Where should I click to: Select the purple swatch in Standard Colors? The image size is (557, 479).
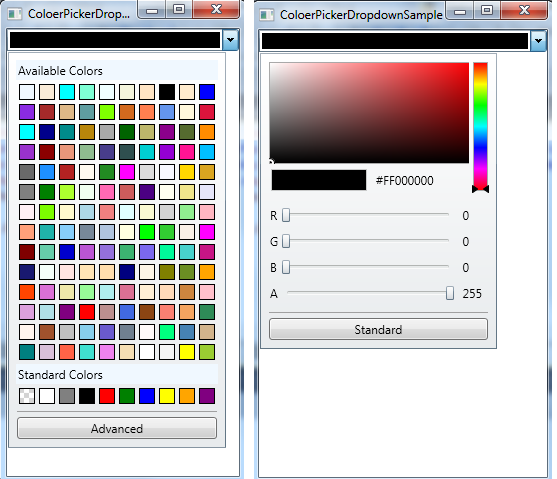coord(207,396)
